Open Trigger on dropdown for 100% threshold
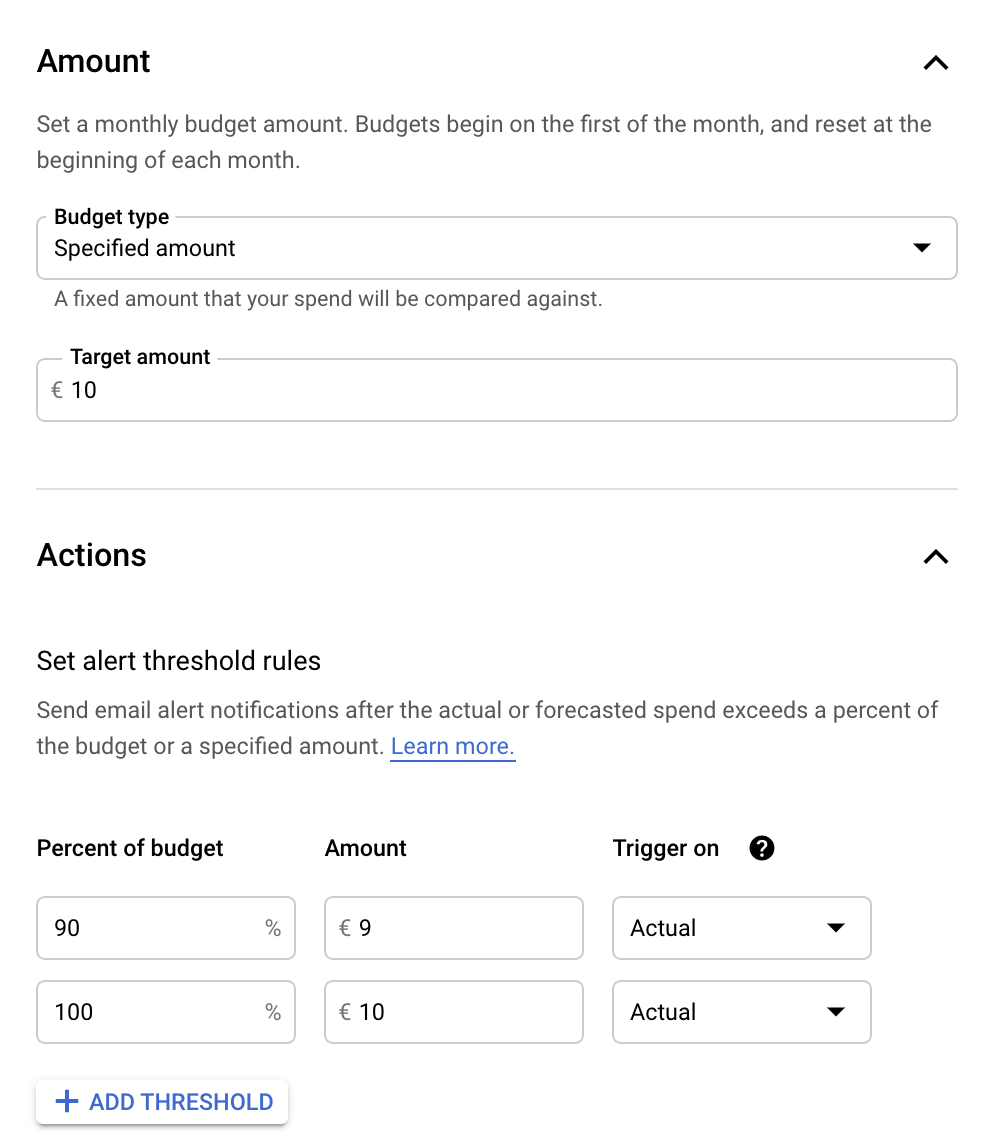Screen dimensions: 984x1132 tap(741, 1012)
